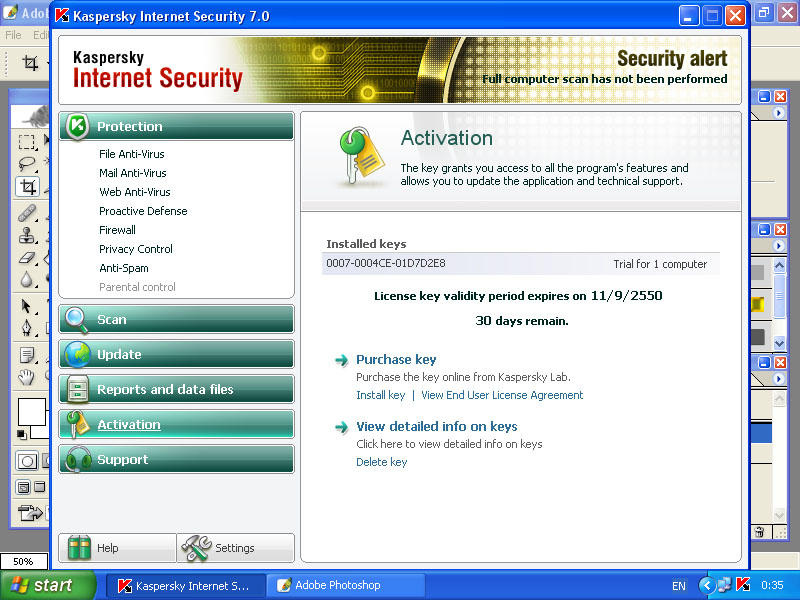Click the Delete key link
Screen dimensions: 800x600
pos(382,462)
